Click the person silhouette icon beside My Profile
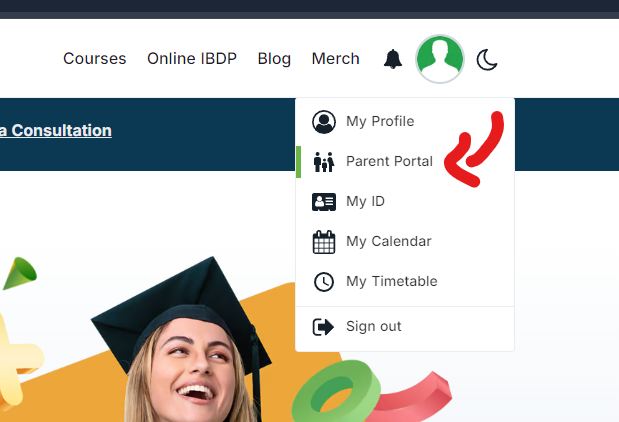 pyautogui.click(x=324, y=122)
